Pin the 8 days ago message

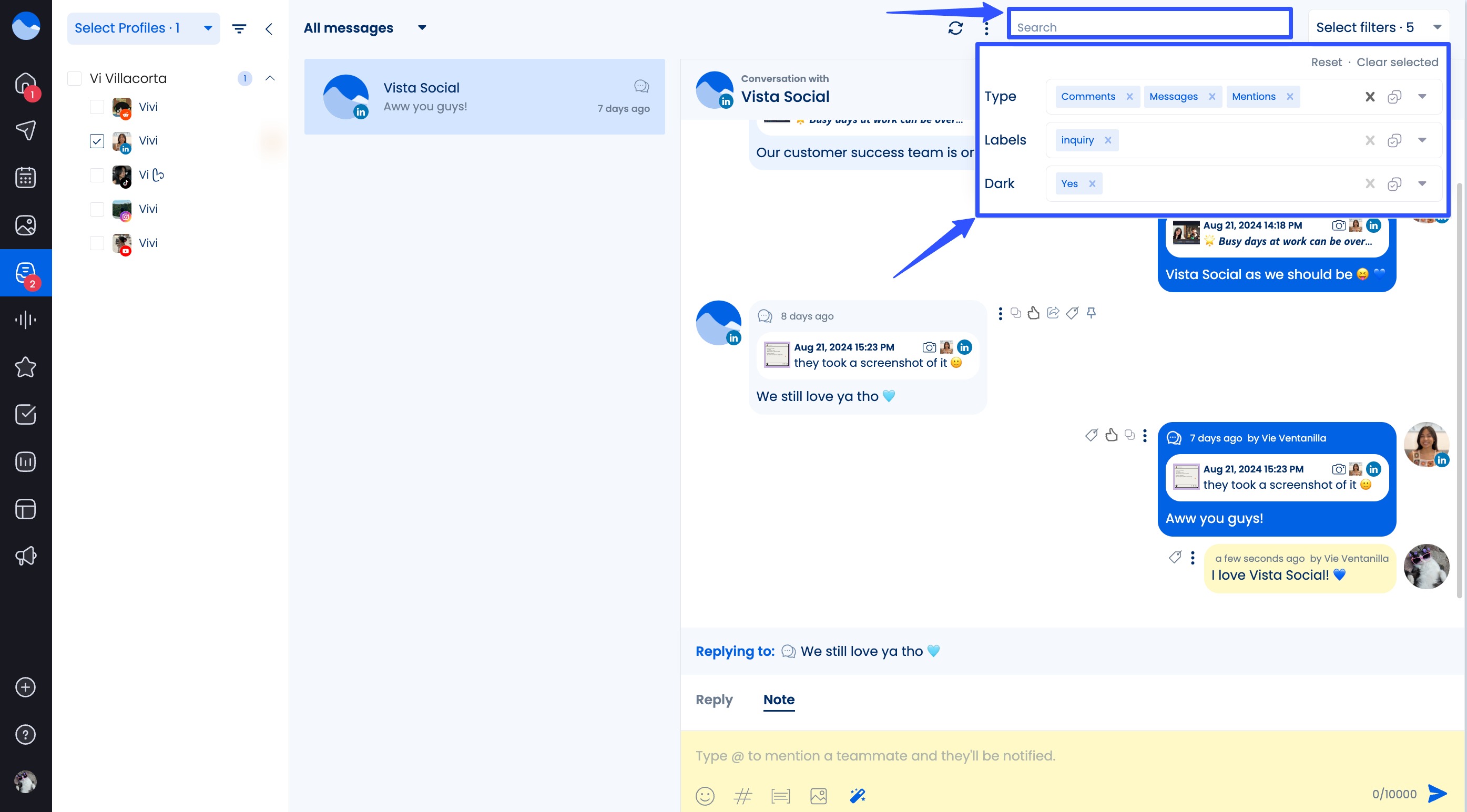click(1092, 313)
